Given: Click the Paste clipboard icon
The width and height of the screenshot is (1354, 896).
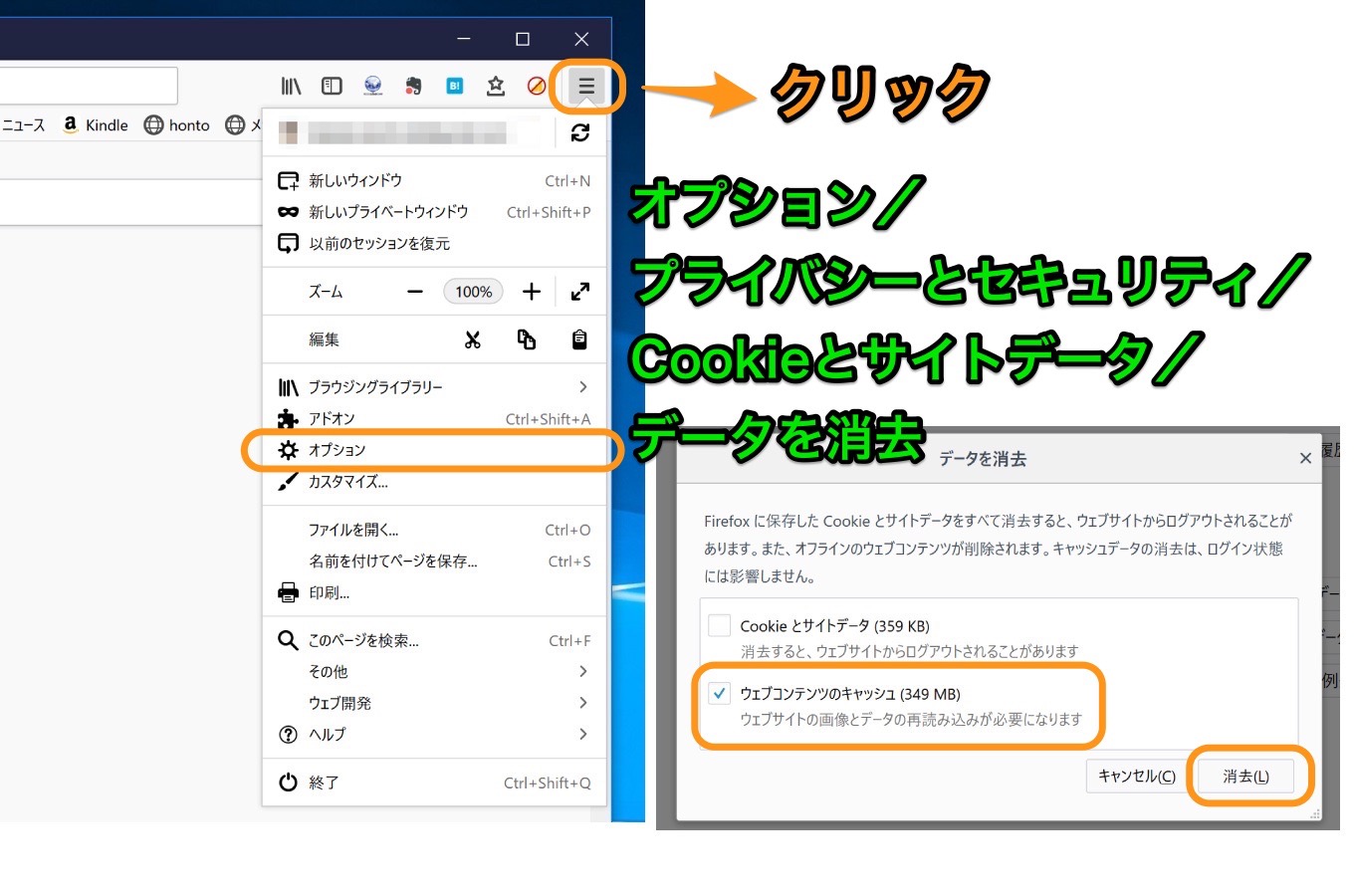Looking at the screenshot, I should coord(579,339).
